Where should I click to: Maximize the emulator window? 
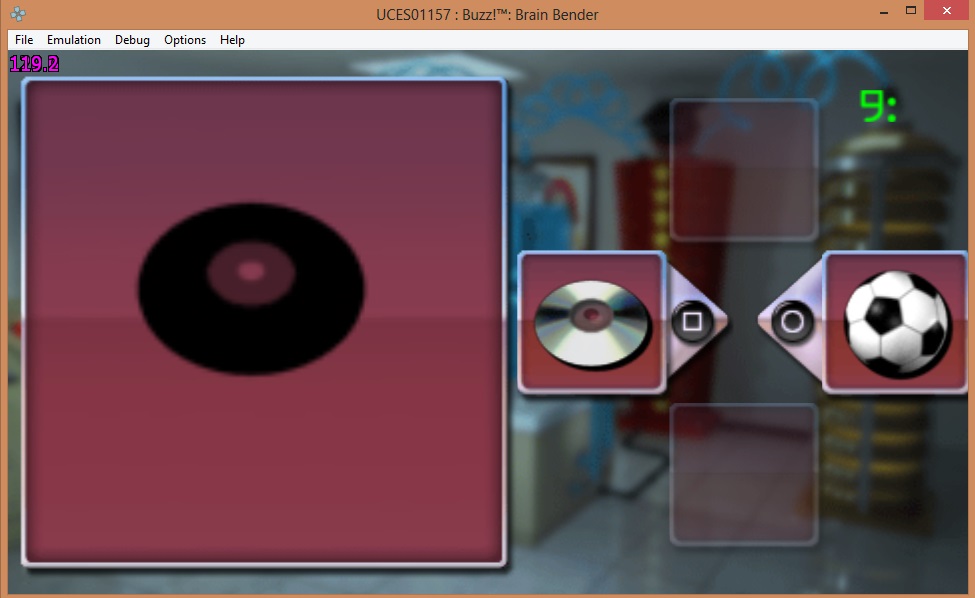point(910,11)
